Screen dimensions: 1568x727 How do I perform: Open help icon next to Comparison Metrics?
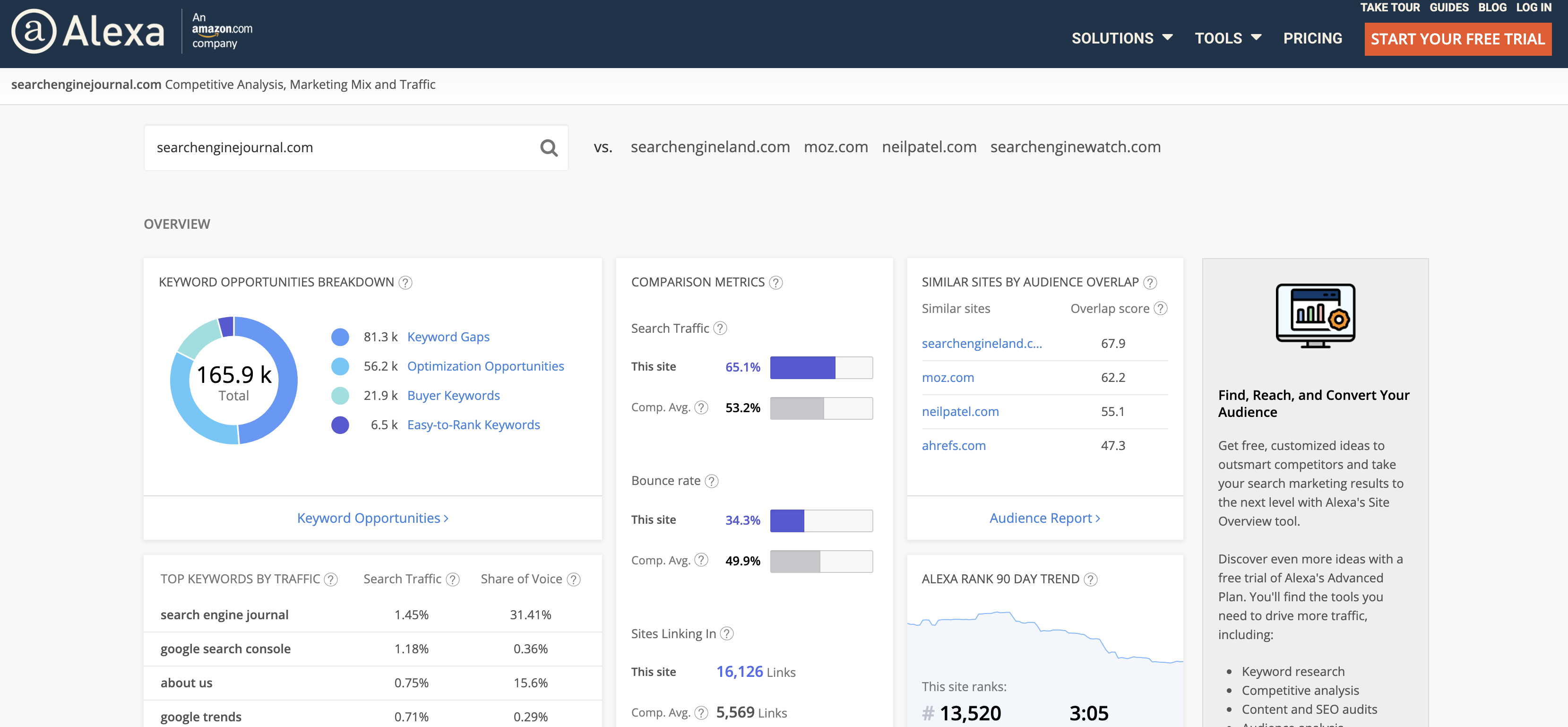click(775, 283)
